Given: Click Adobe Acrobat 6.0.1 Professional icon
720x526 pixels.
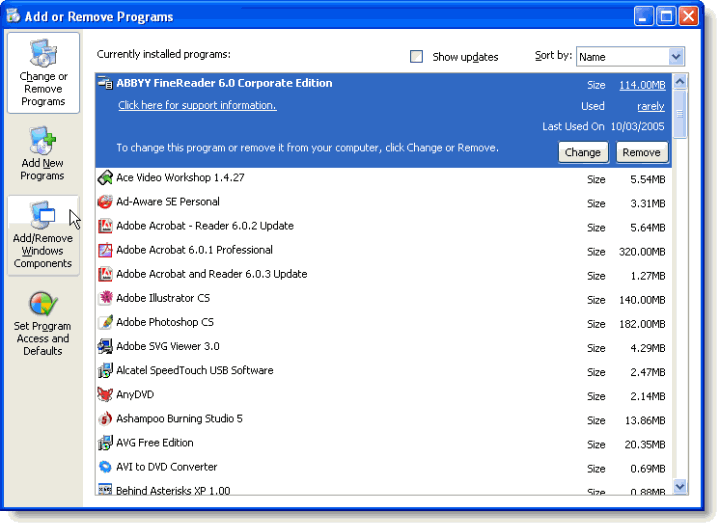Looking at the screenshot, I should tap(105, 250).
